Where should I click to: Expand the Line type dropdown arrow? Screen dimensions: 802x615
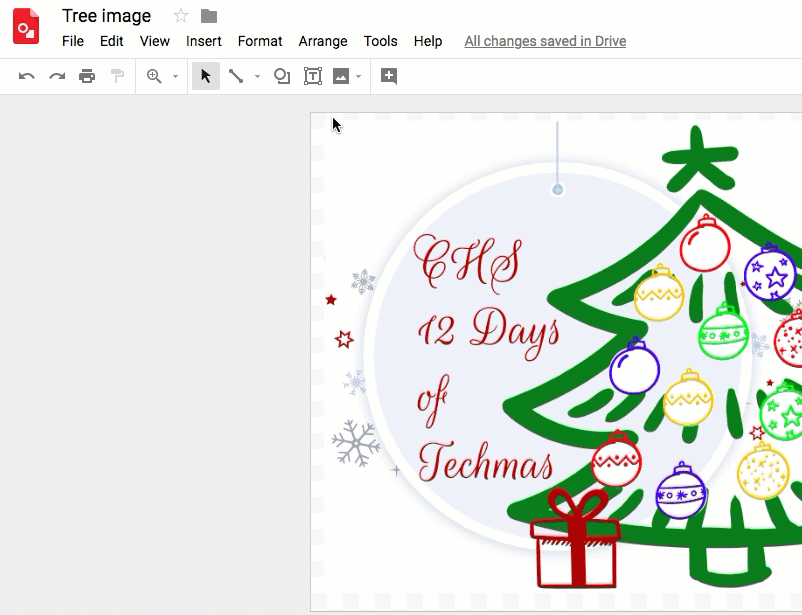257,77
